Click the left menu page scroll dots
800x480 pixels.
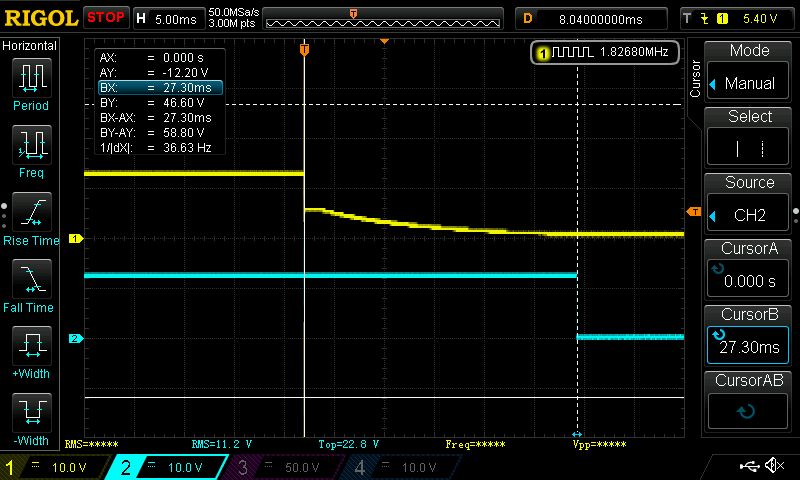[x=4, y=216]
